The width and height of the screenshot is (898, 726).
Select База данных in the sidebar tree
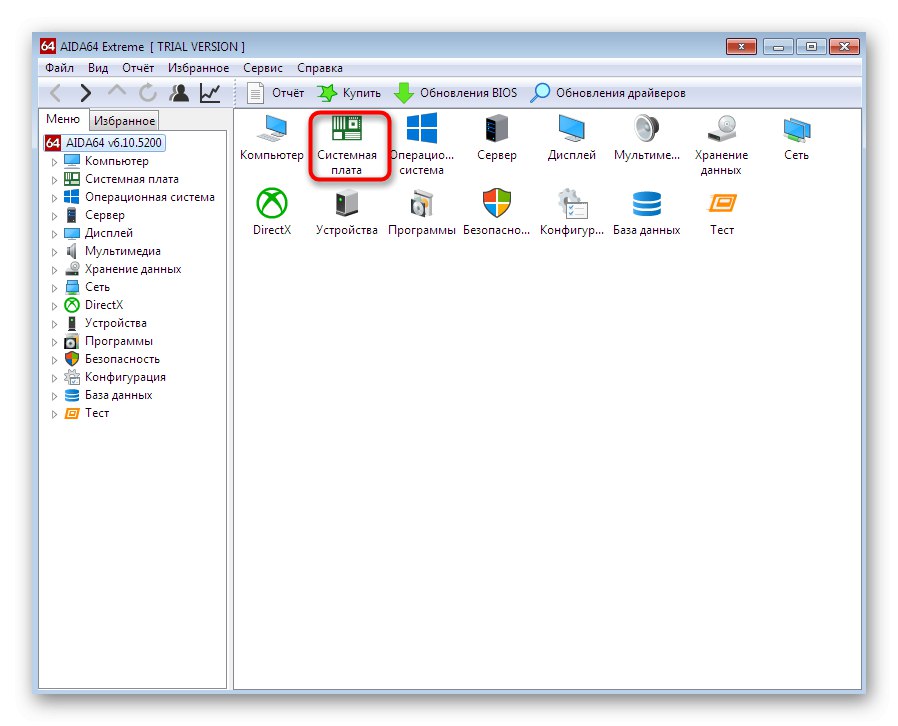click(x=118, y=395)
